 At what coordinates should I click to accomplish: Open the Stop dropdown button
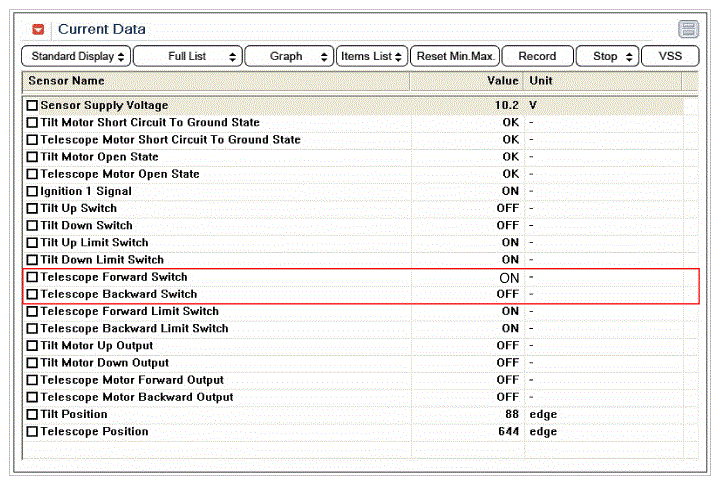click(607, 56)
